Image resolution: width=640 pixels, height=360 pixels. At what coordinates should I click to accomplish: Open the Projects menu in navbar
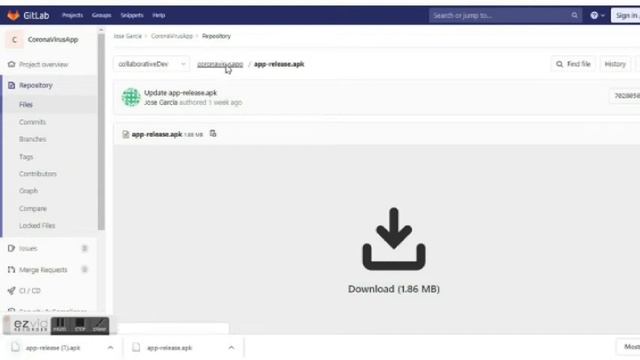[72, 15]
